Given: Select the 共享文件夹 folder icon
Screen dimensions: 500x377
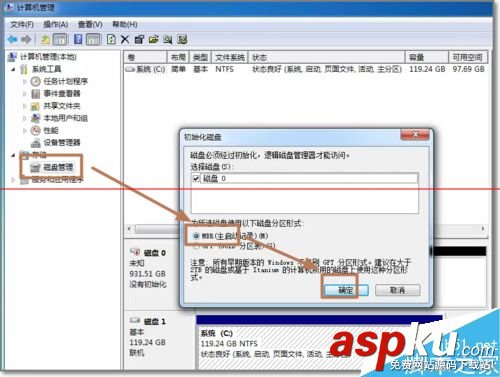Looking at the screenshot, I should click(x=35, y=106).
